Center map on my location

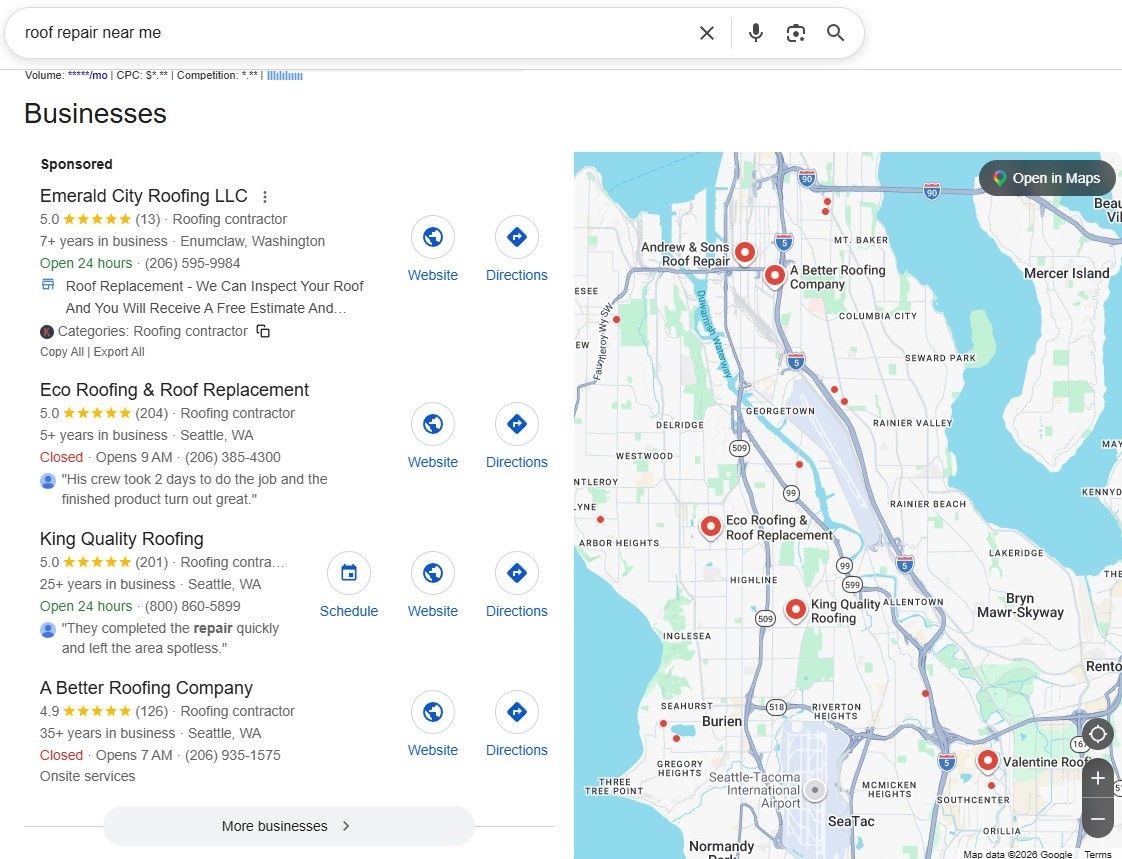1098,734
